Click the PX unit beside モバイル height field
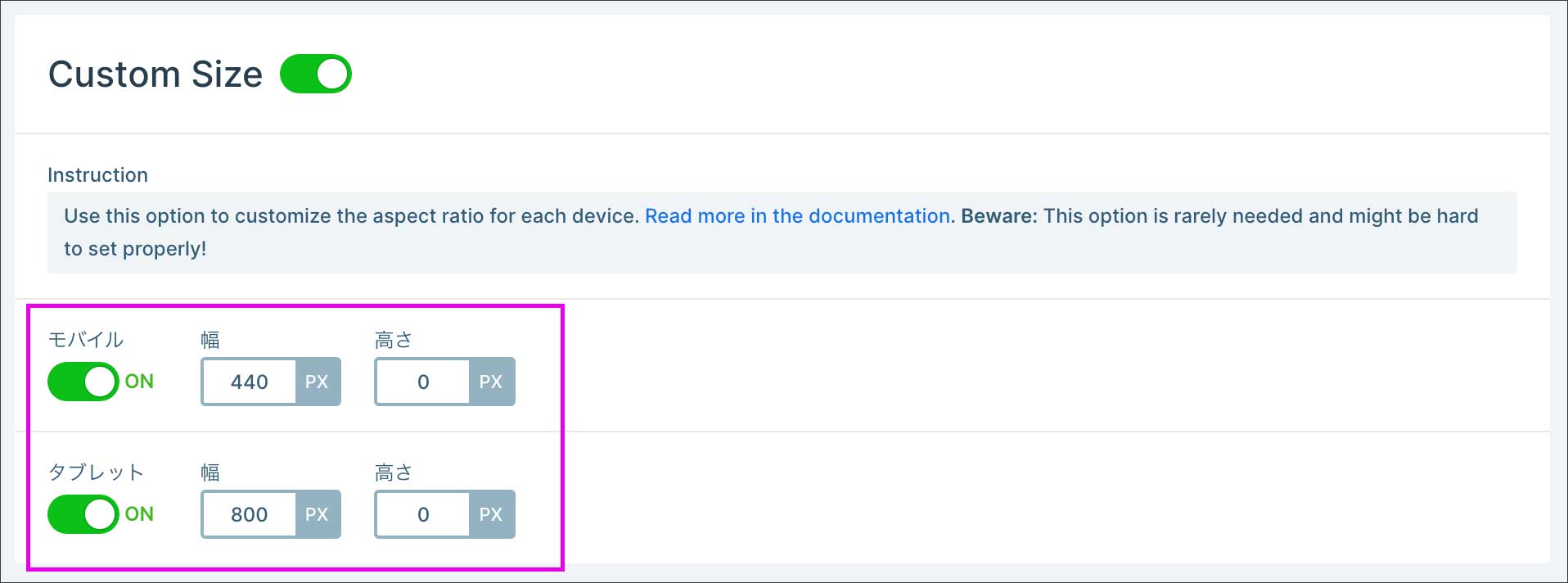Screen dimensions: 1568x583 (490, 382)
